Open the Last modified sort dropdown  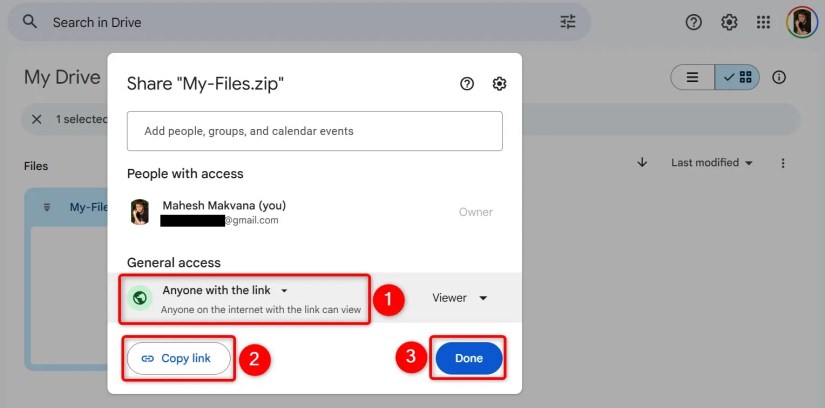click(712, 163)
